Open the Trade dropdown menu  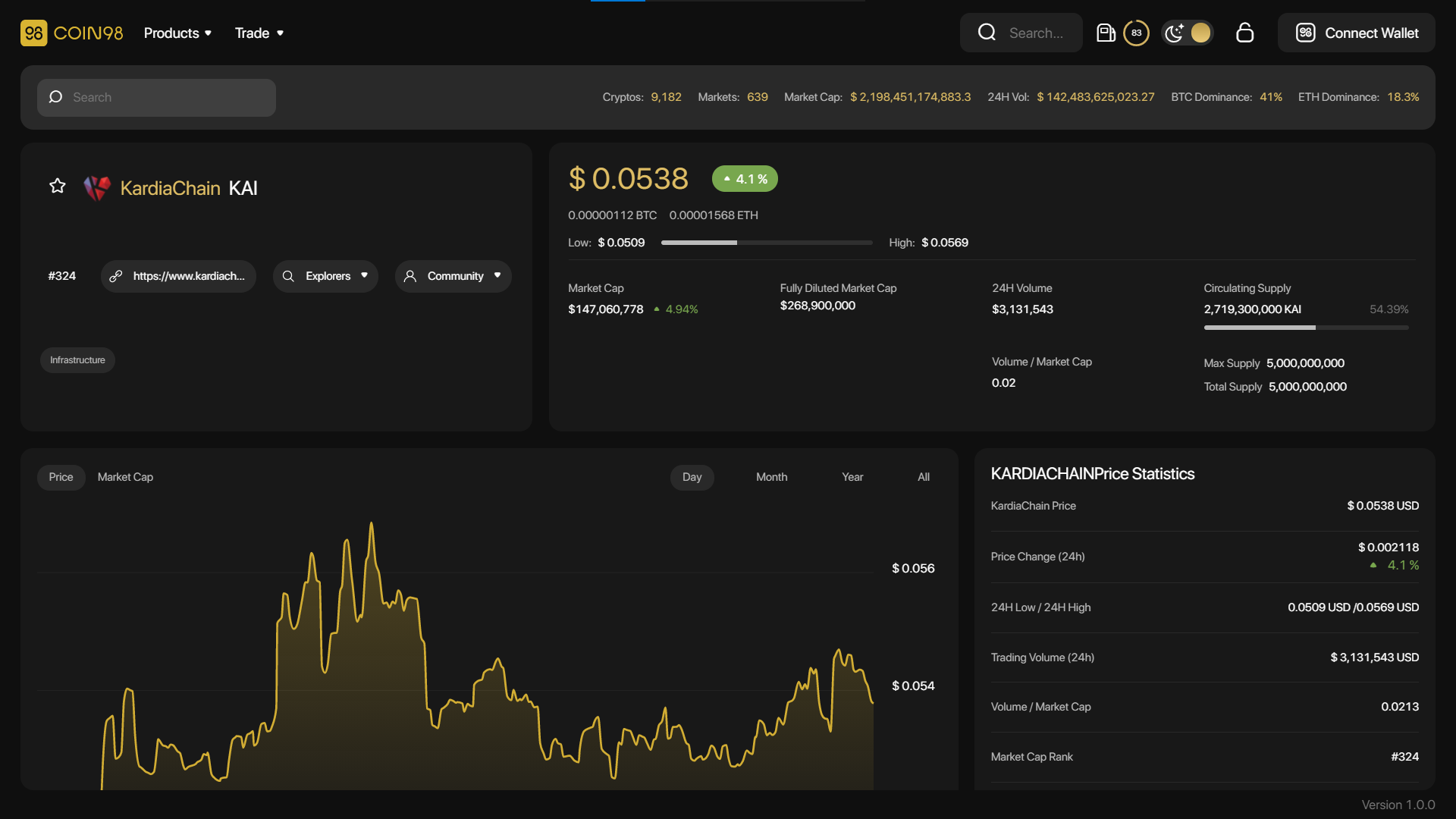pyautogui.click(x=259, y=33)
